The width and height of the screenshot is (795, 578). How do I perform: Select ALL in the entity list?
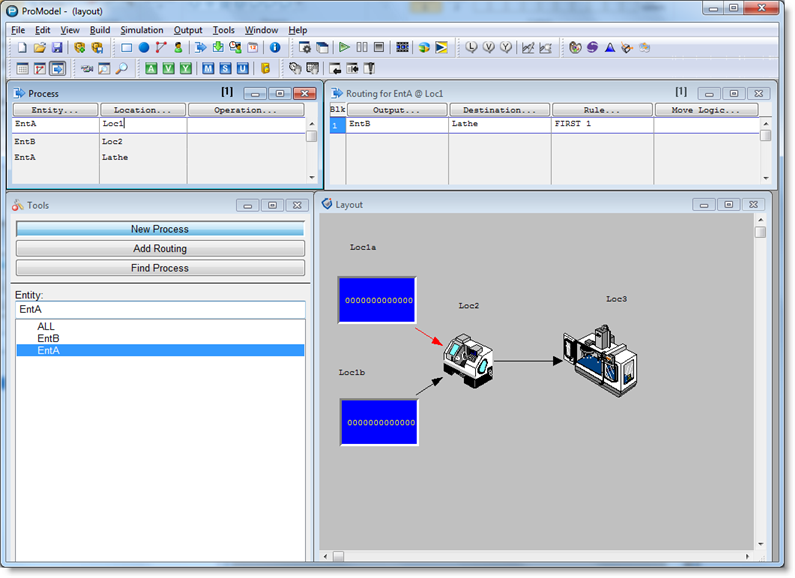(x=160, y=327)
